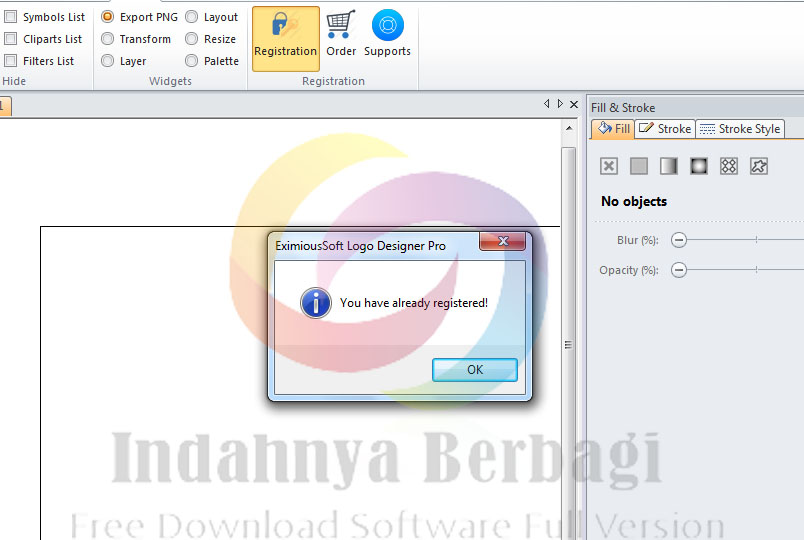Adjust the Blur percentage slider
This screenshot has height=540, width=804.
click(x=746, y=239)
